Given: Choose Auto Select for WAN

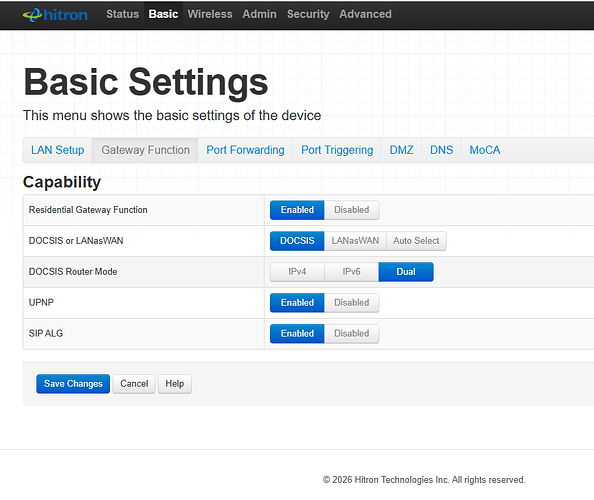Looking at the screenshot, I should 416,241.
